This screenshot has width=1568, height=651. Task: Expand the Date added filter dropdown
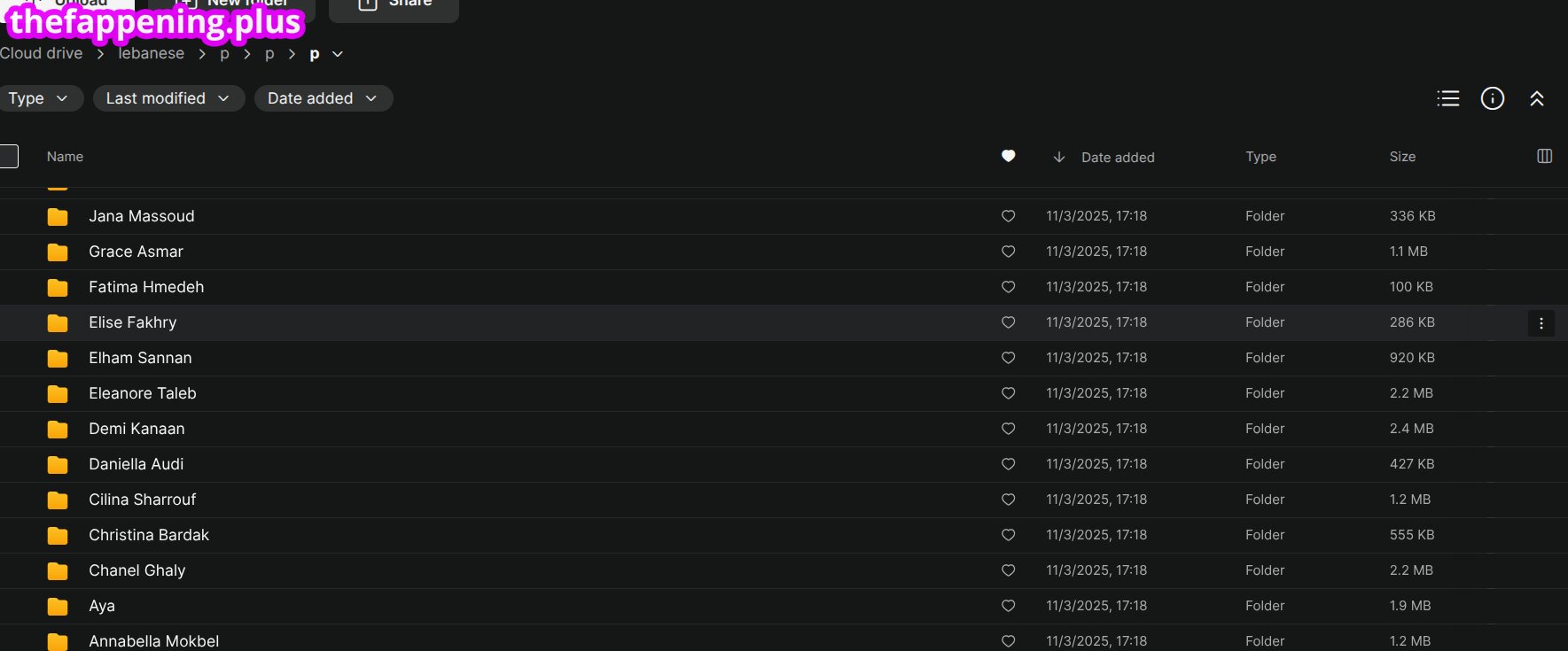(324, 98)
